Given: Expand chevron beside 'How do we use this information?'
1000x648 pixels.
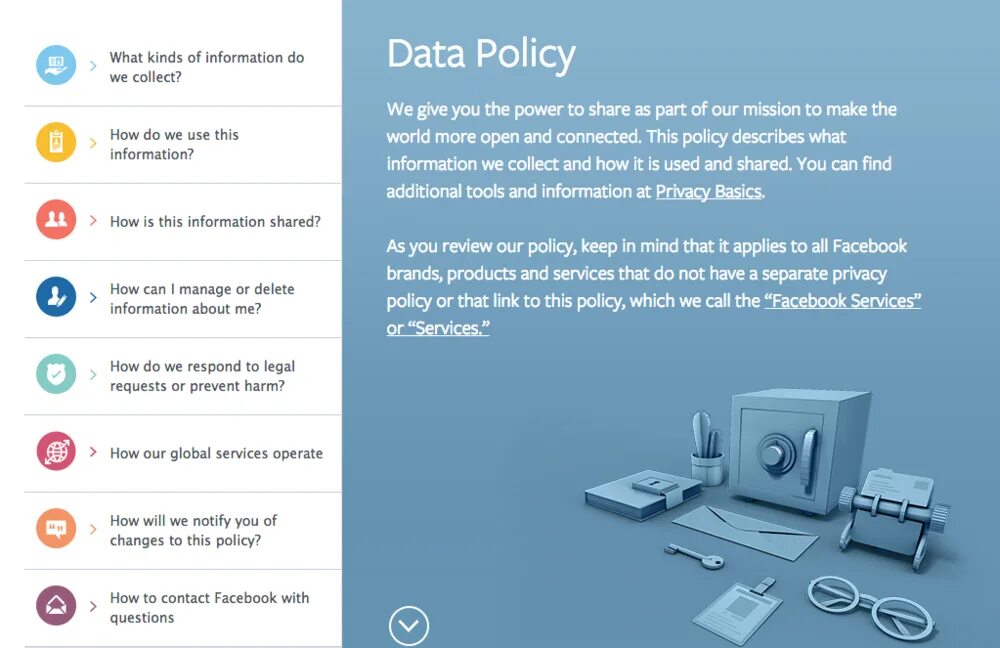Looking at the screenshot, I should (93, 144).
